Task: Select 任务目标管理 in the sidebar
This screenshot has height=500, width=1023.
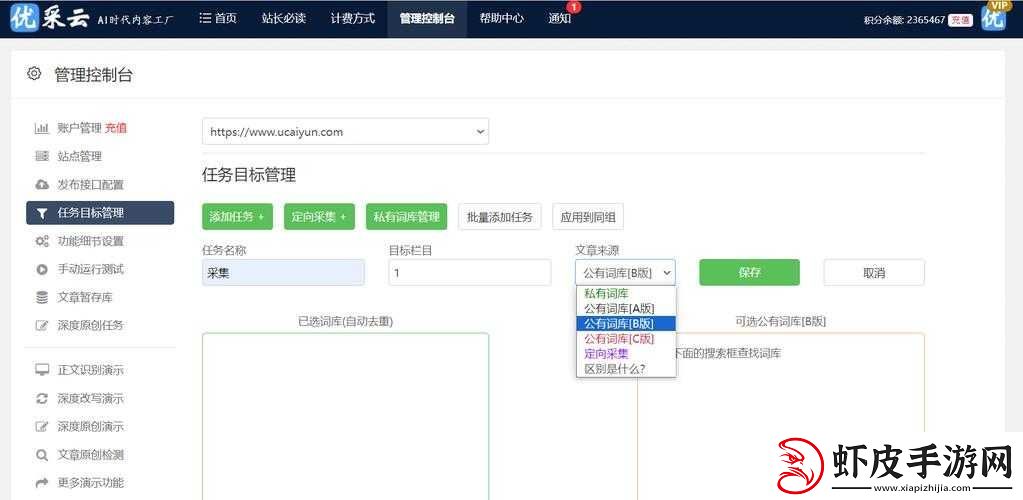Action: (100, 213)
